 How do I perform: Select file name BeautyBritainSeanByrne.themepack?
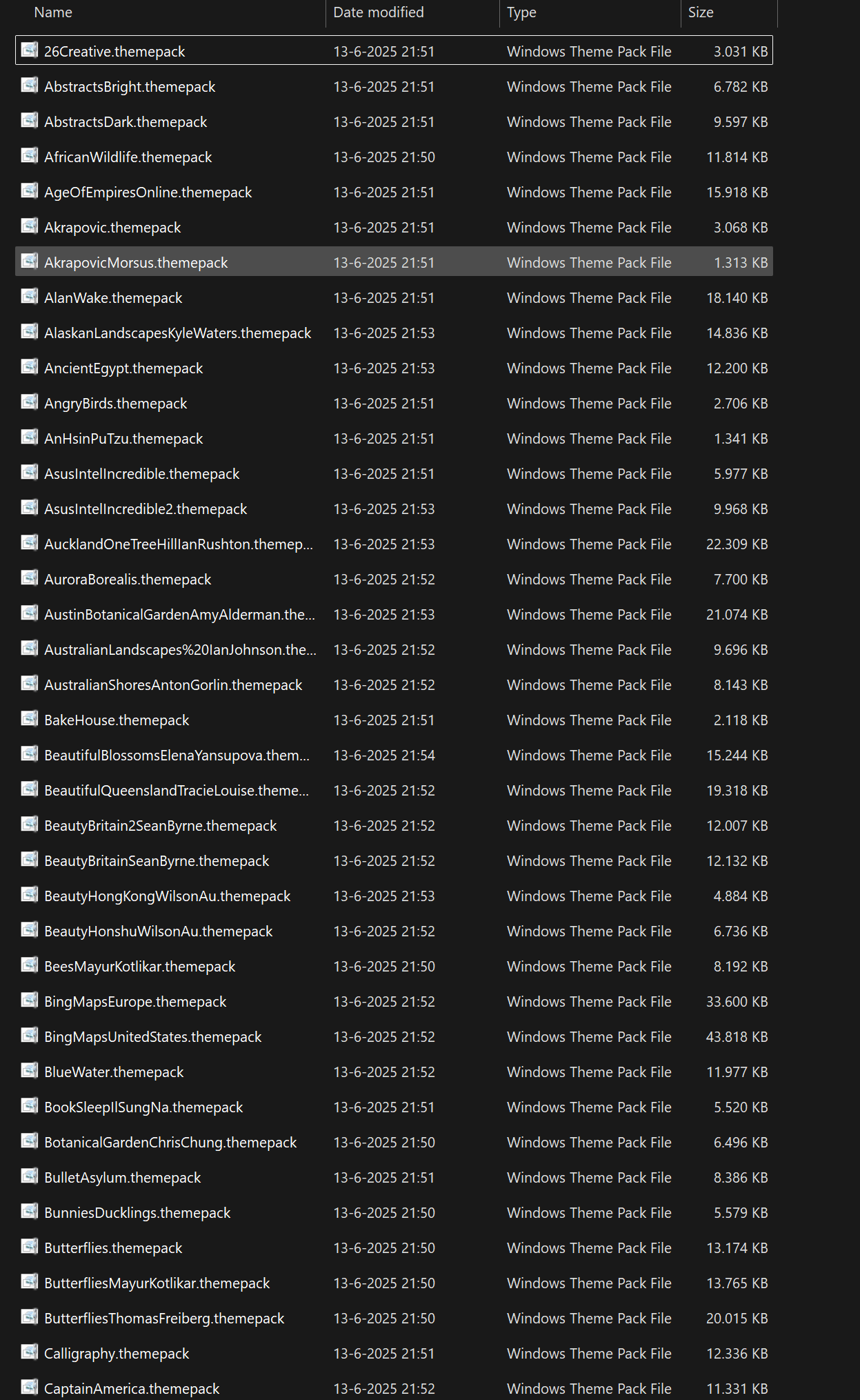(x=157, y=861)
